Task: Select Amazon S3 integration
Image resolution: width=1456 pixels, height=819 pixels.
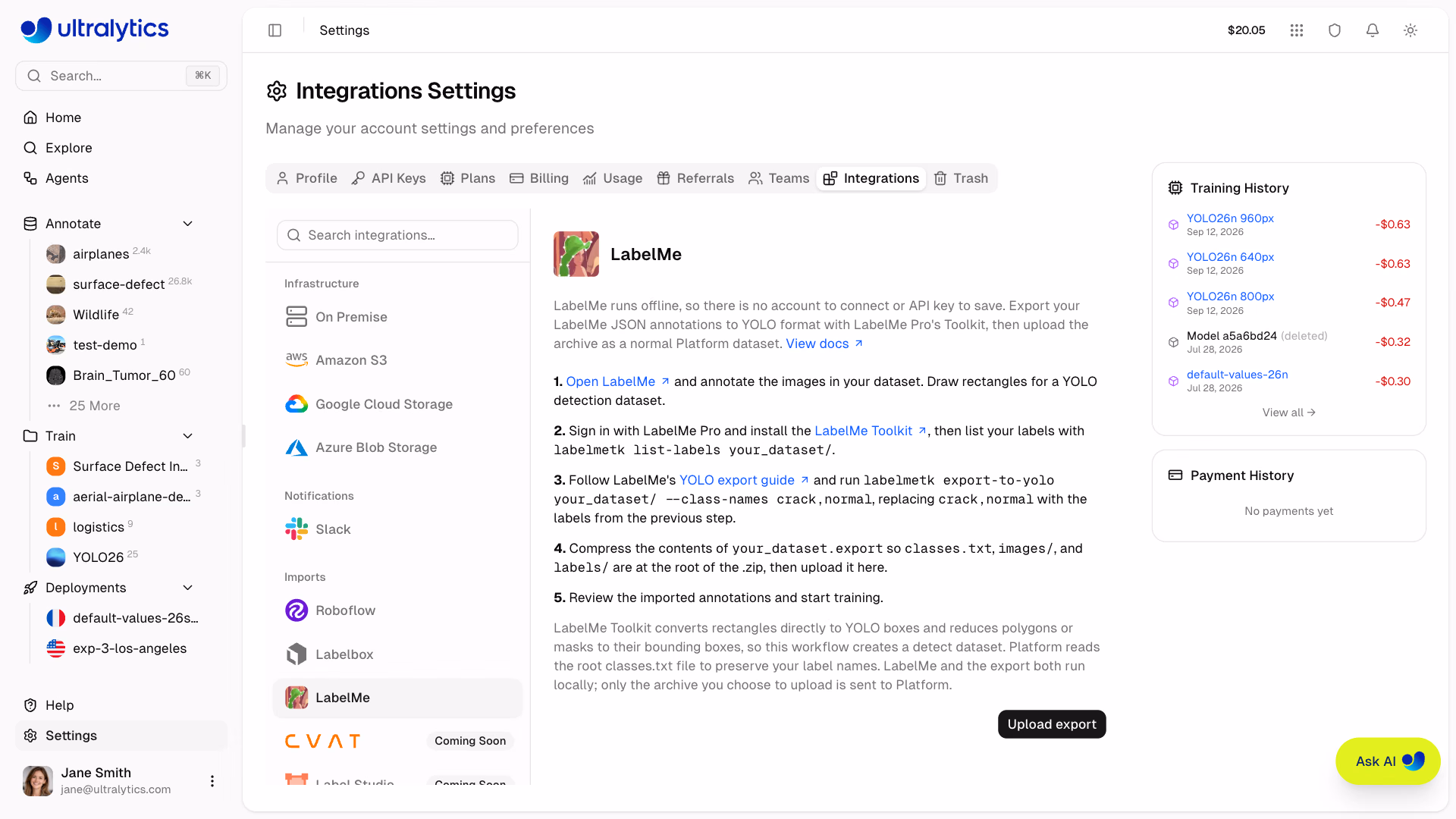Action: point(397,360)
